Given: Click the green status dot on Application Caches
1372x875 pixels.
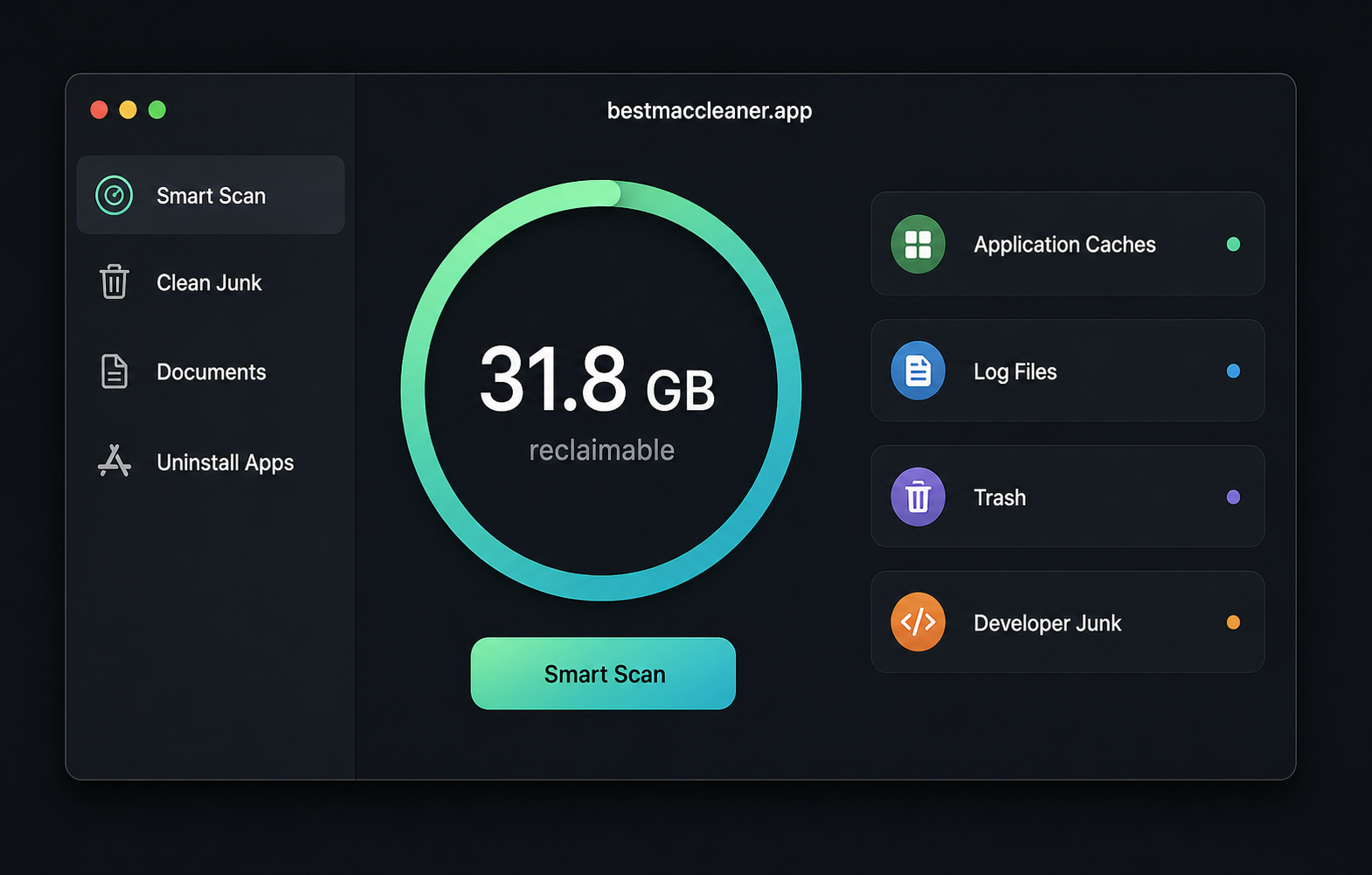Looking at the screenshot, I should tap(1233, 244).
